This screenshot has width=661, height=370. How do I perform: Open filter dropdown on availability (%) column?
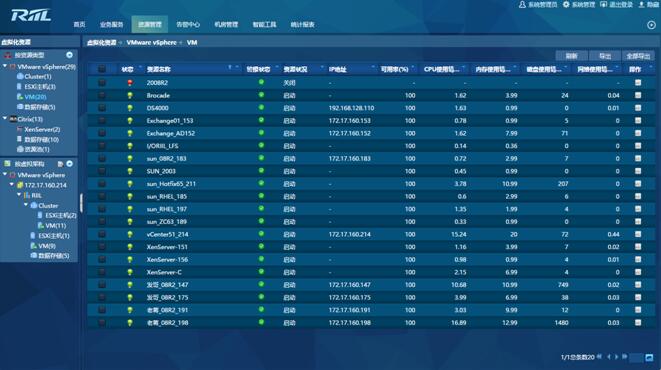click(x=413, y=67)
